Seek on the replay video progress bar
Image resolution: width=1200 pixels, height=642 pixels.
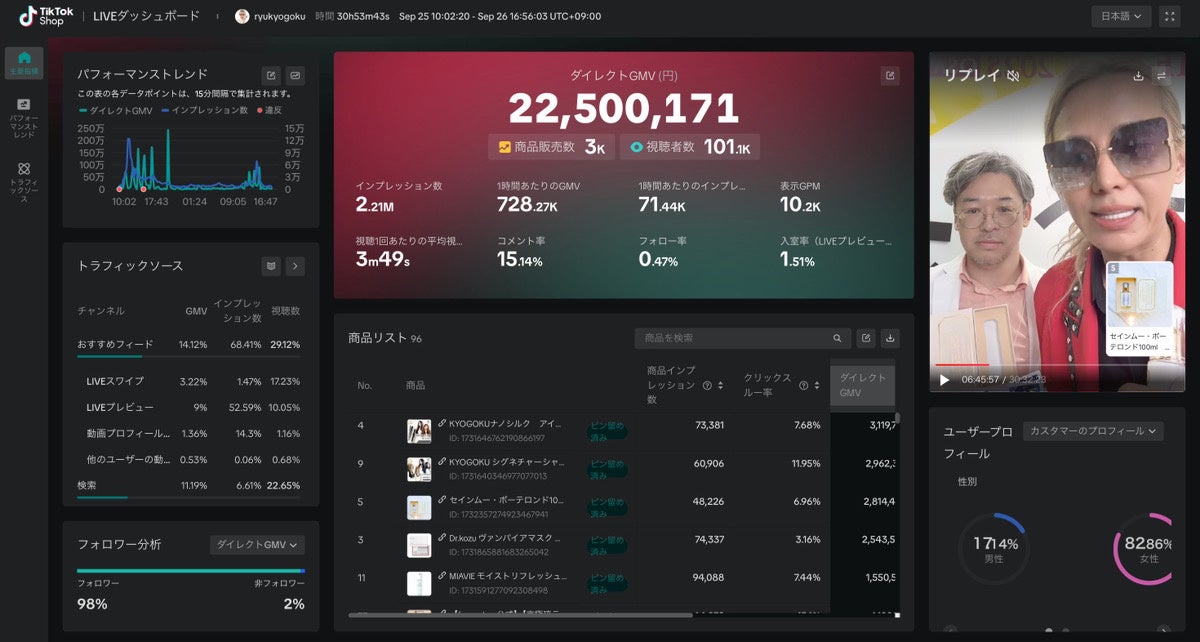[x=1057, y=364]
